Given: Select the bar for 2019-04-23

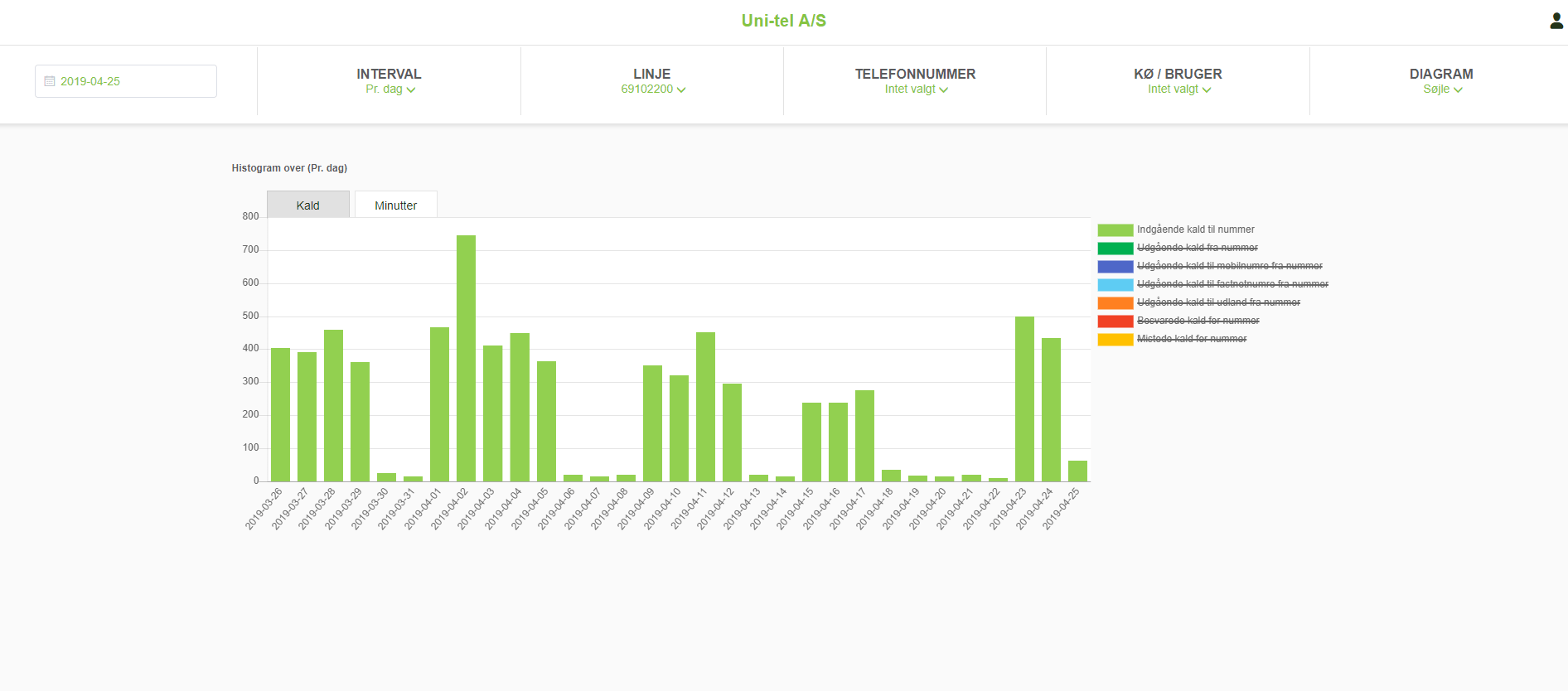Looking at the screenshot, I should click(1024, 399).
